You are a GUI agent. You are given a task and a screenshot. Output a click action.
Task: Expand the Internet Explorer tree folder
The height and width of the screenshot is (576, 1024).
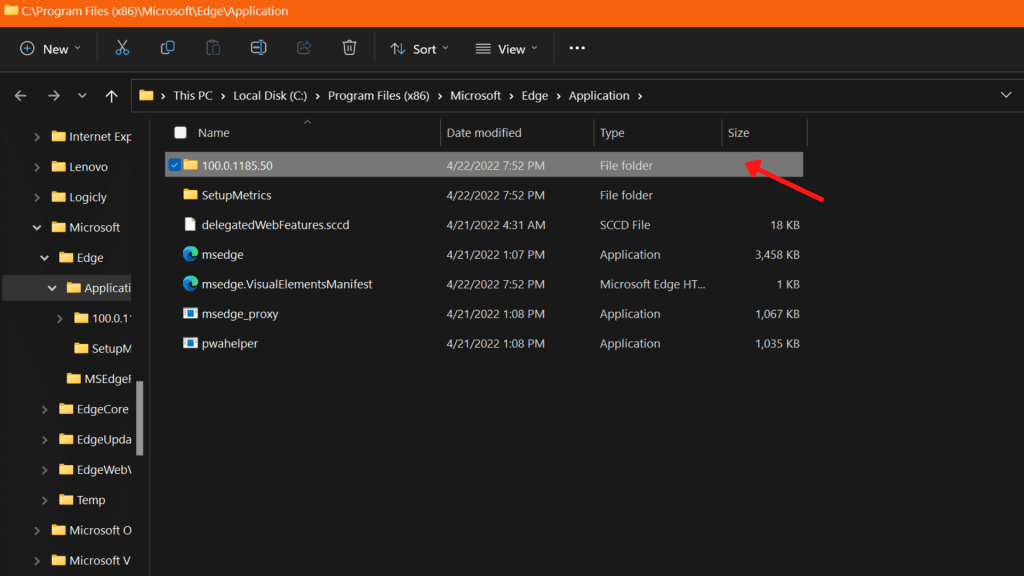pyautogui.click(x=37, y=136)
